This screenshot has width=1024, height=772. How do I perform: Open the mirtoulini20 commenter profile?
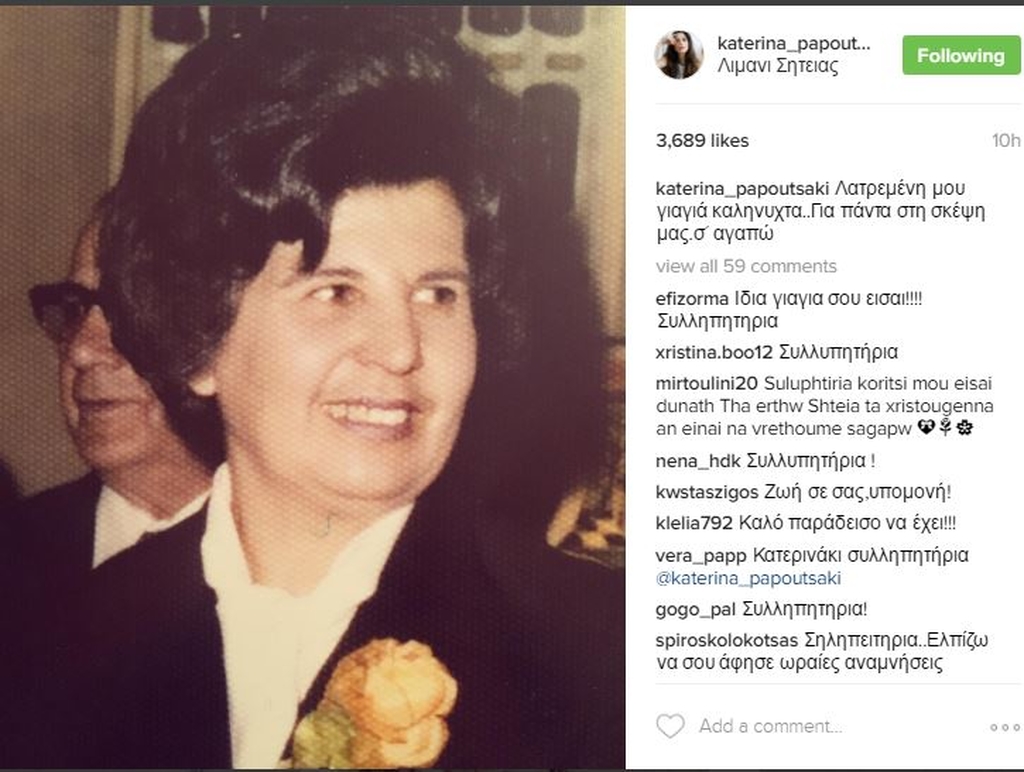706,383
